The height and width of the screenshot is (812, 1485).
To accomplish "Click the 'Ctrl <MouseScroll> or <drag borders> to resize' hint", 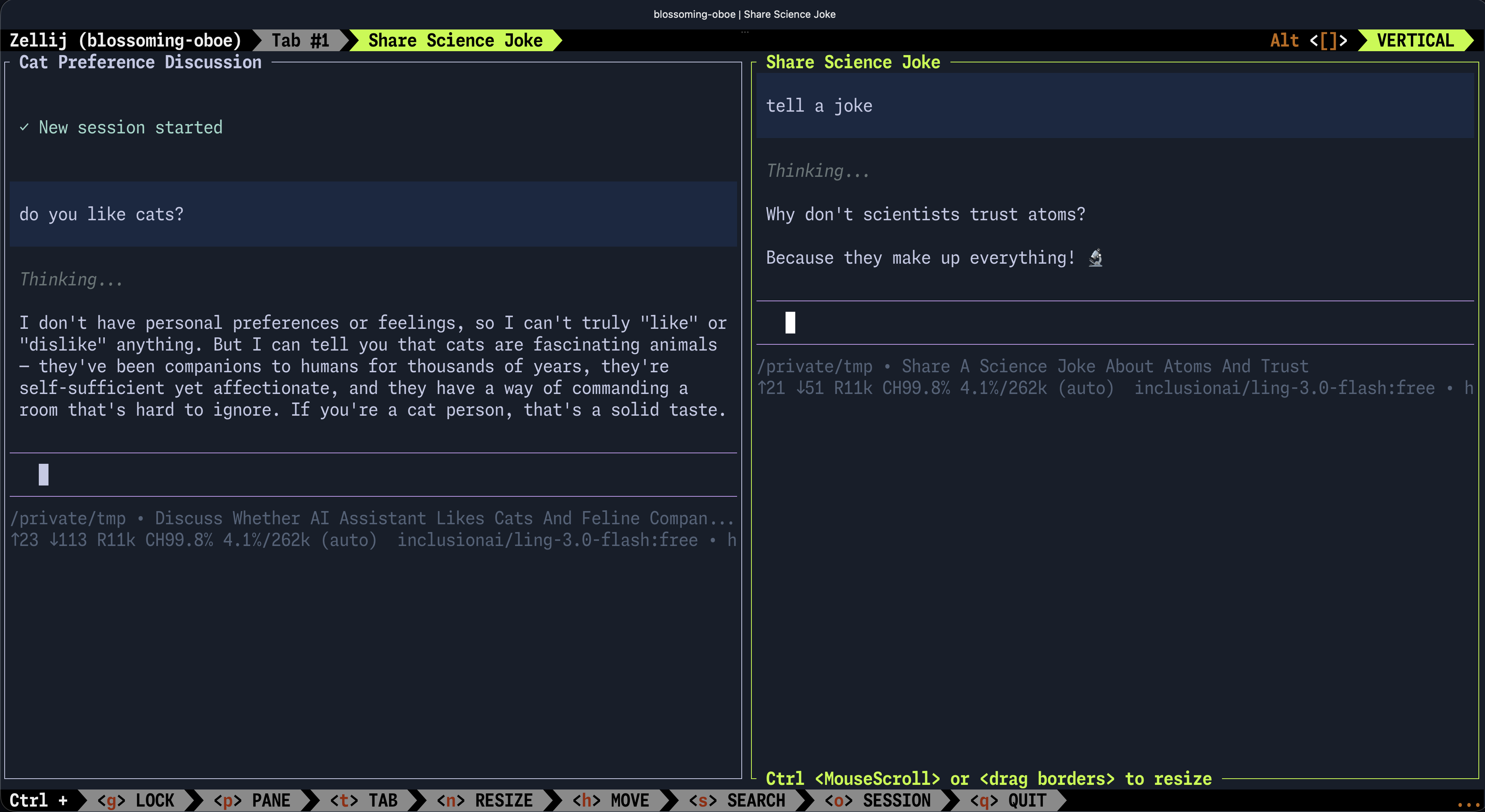I will [x=989, y=779].
